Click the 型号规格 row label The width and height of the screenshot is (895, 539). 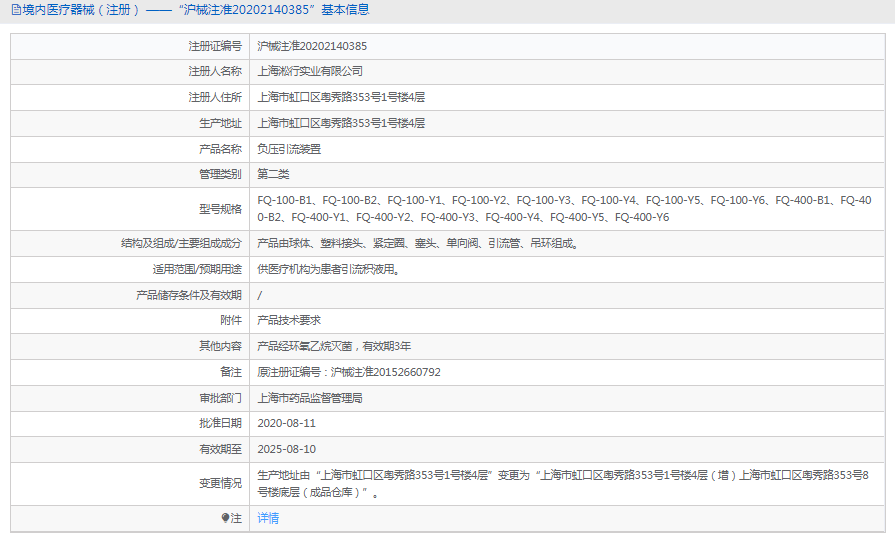coord(220,209)
